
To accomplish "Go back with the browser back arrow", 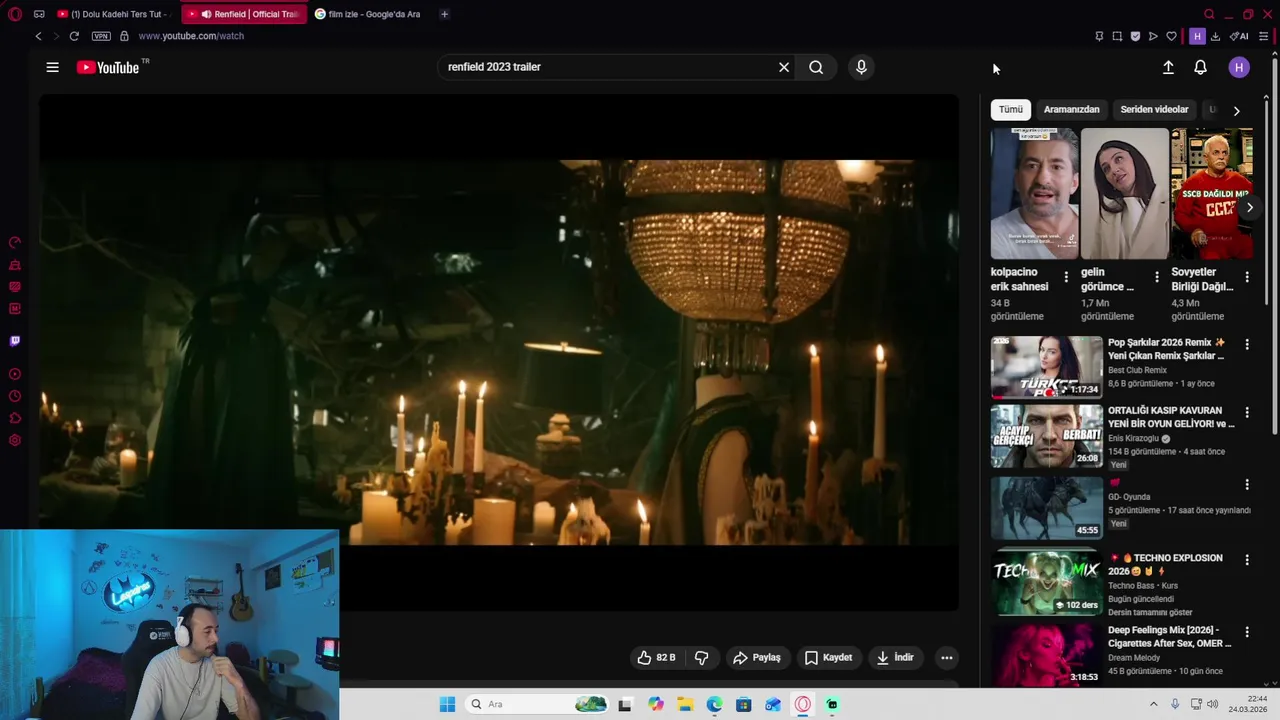I will 38,36.
